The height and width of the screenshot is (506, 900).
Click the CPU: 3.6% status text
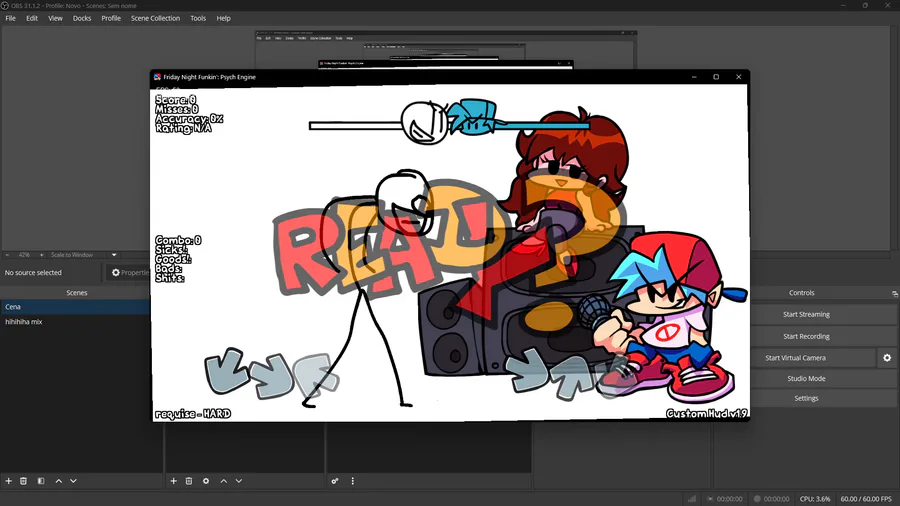click(x=814, y=499)
